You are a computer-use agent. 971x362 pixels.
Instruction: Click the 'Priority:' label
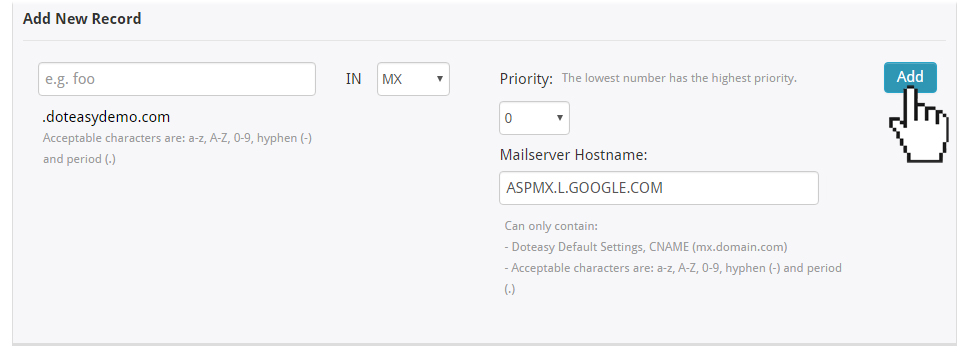526,79
